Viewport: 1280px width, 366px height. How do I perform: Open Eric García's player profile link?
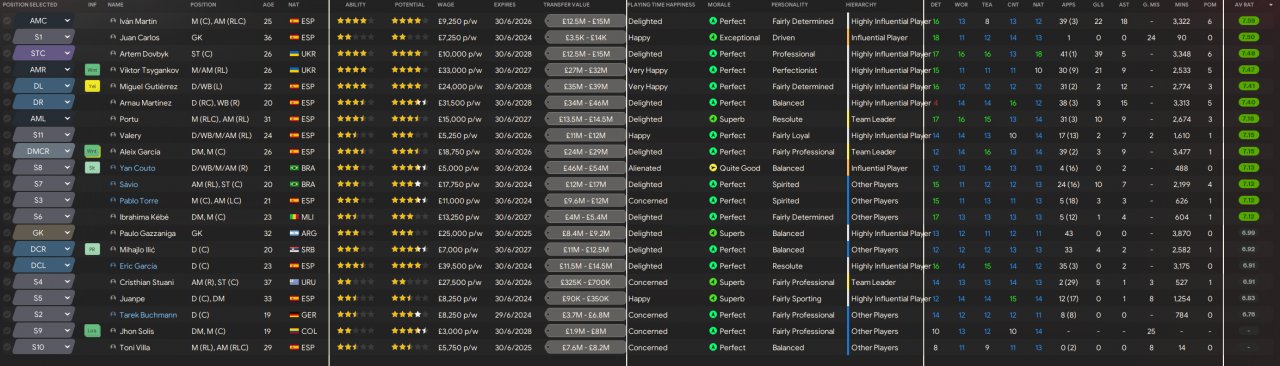[138, 266]
